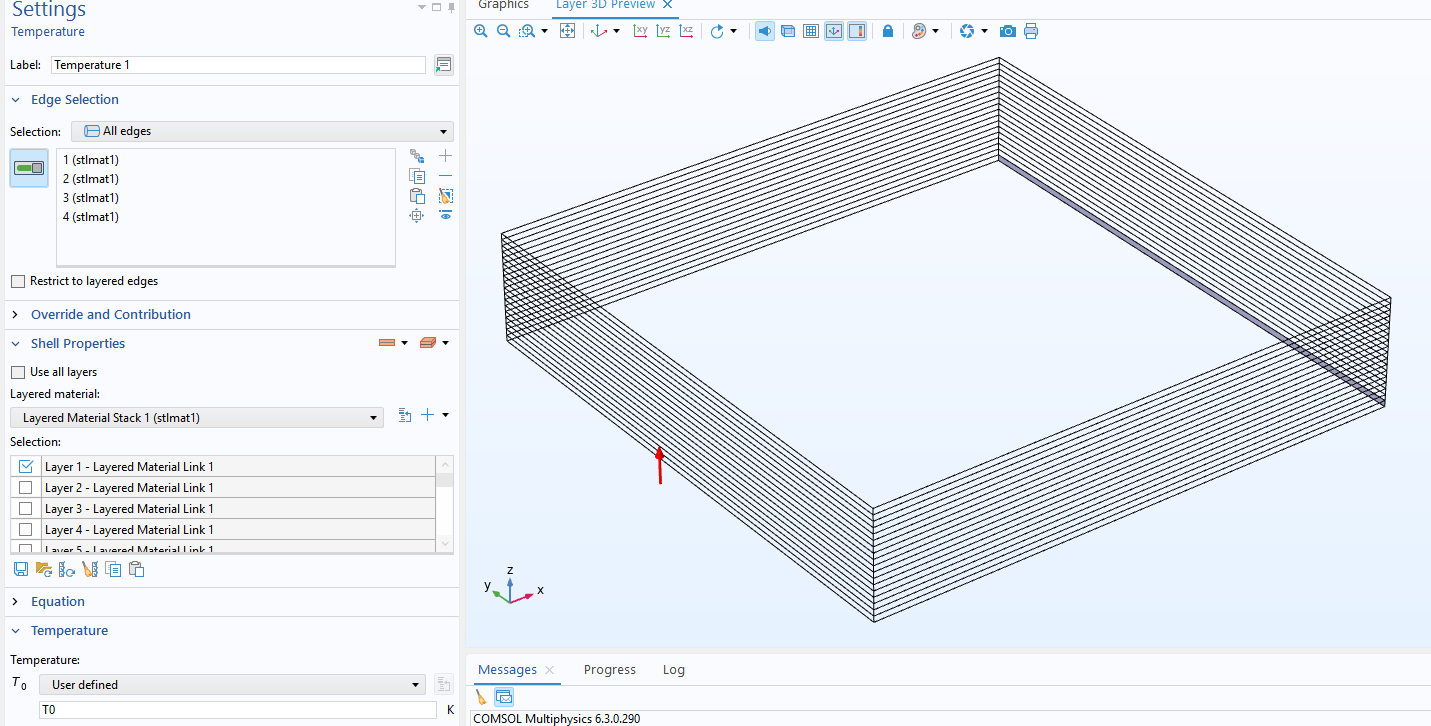
Task: Open the Log tab
Action: click(673, 670)
